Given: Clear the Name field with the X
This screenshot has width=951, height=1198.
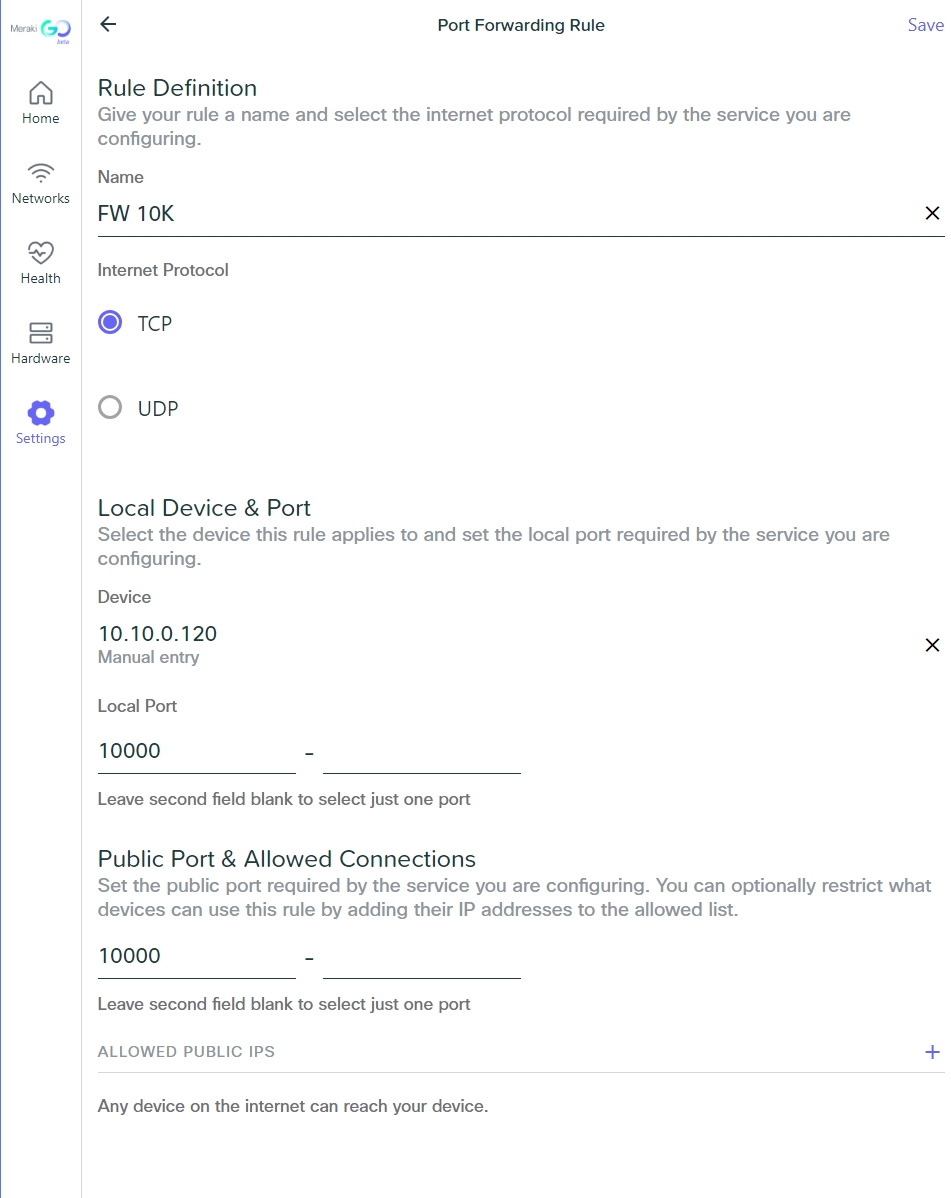Looking at the screenshot, I should click(x=932, y=213).
